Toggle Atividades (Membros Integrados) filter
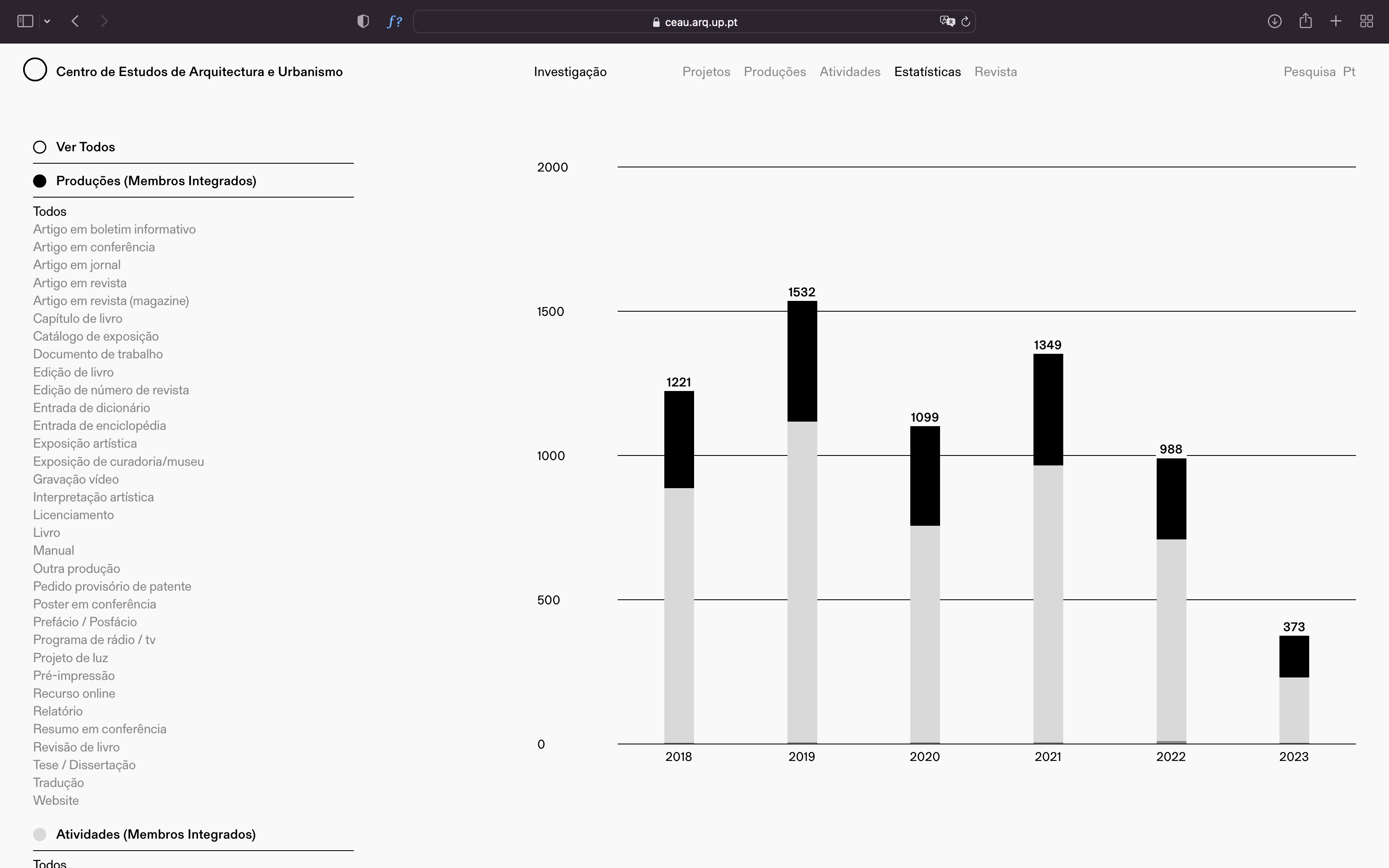Viewport: 1389px width, 868px height. [x=40, y=834]
